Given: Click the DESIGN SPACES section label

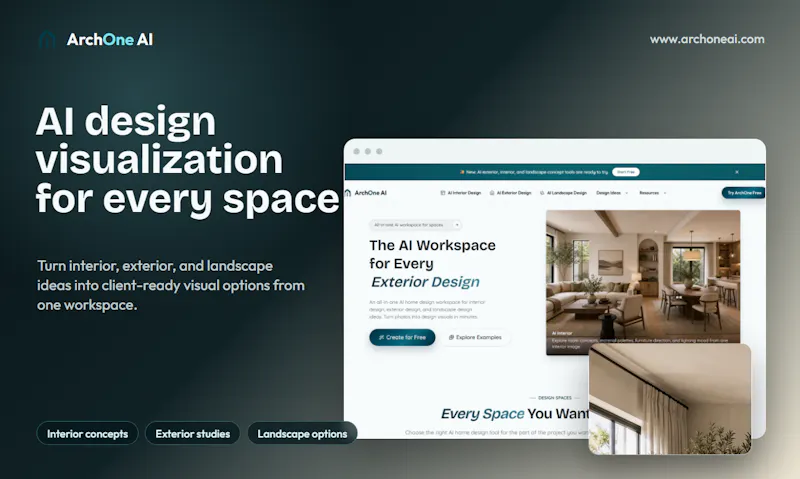Looking at the screenshot, I should coord(555,398).
